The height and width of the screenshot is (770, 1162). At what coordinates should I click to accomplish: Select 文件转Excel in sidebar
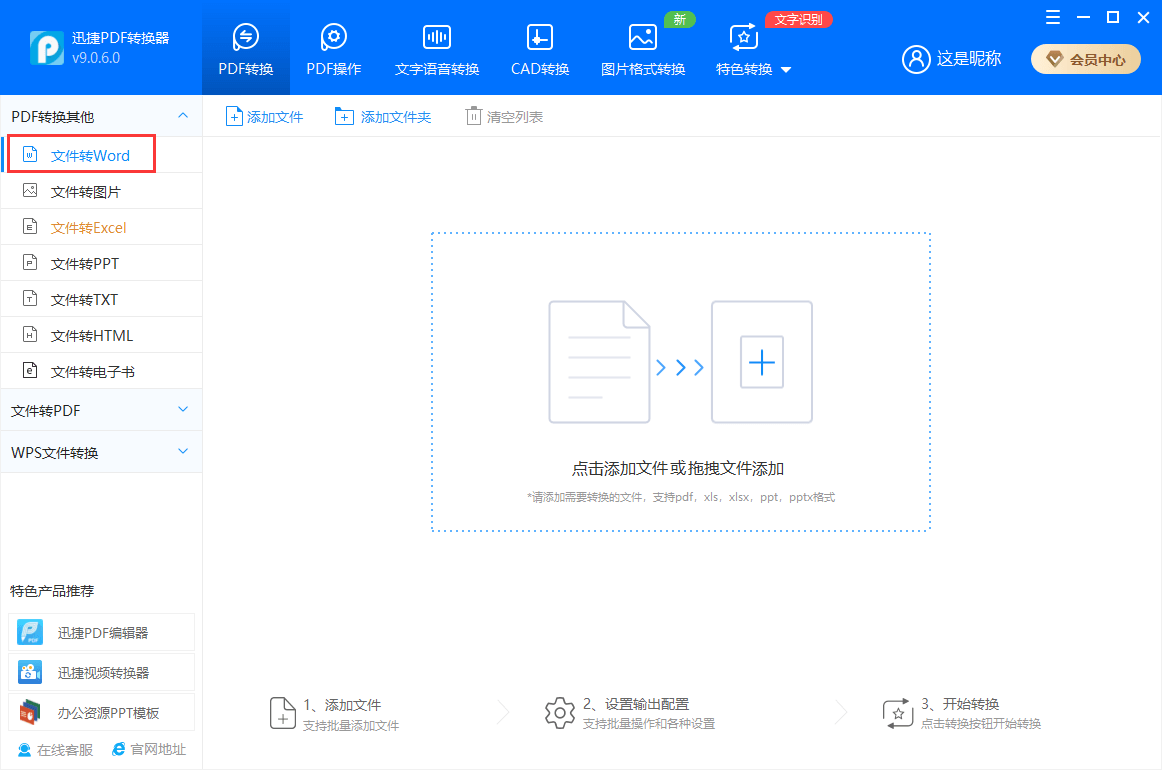(x=102, y=228)
